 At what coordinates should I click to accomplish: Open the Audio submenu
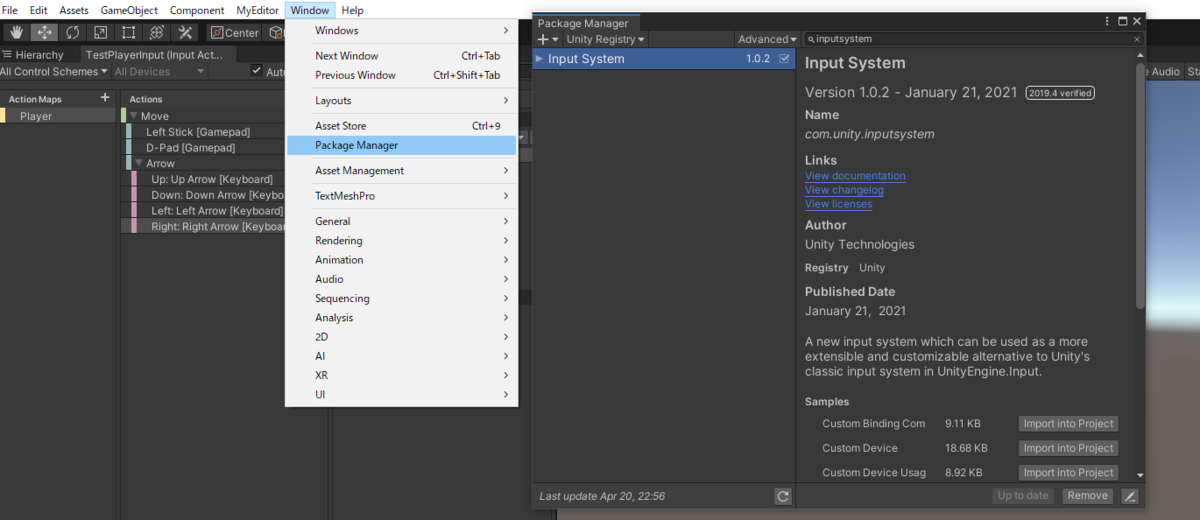400,279
